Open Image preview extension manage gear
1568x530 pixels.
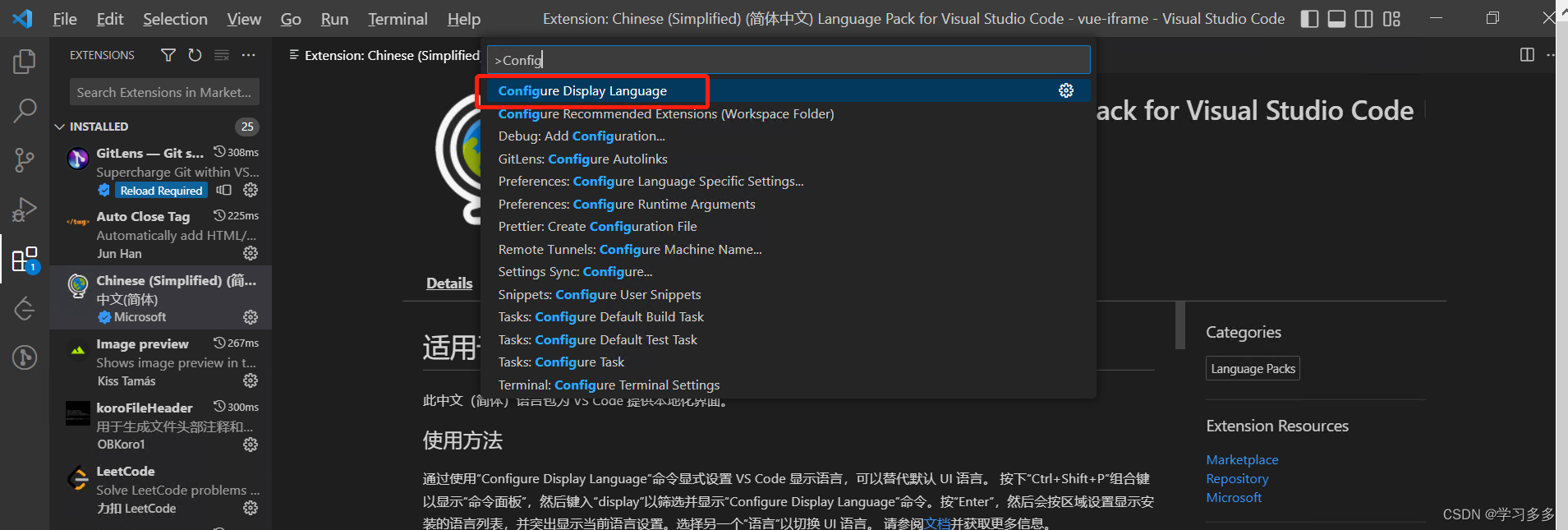pos(251,380)
